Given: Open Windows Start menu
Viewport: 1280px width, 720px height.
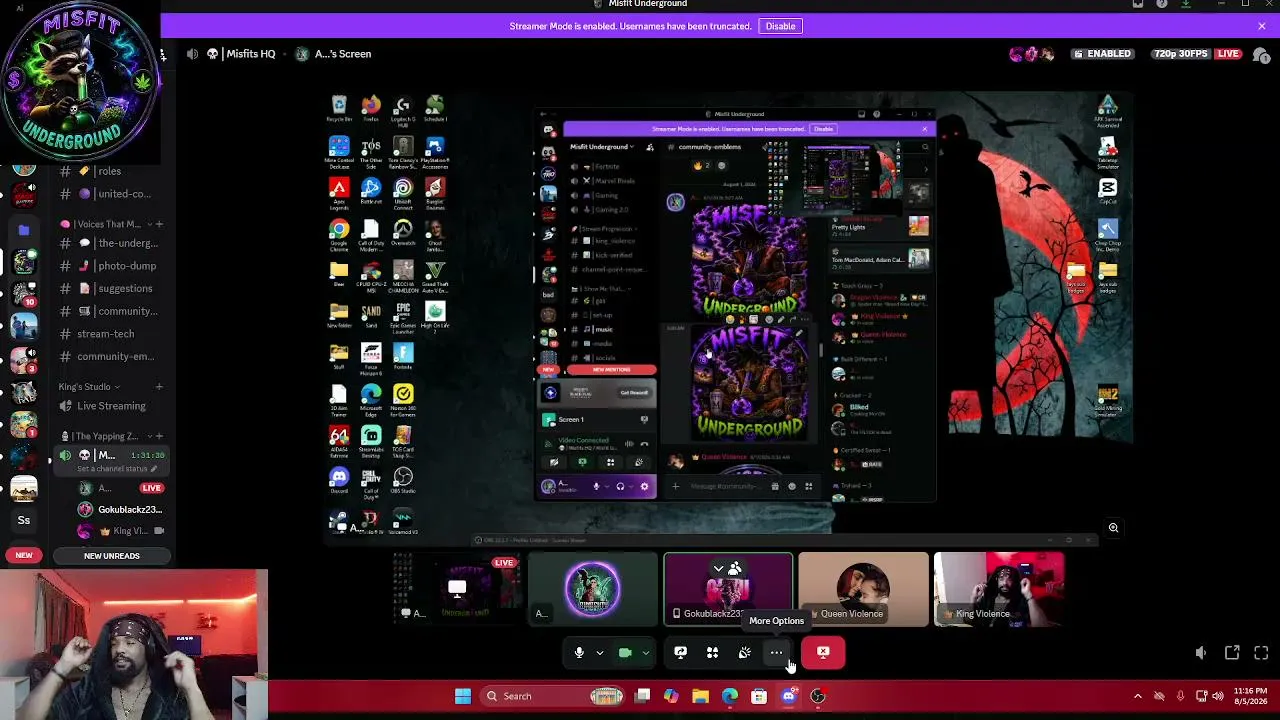Looking at the screenshot, I should (463, 696).
